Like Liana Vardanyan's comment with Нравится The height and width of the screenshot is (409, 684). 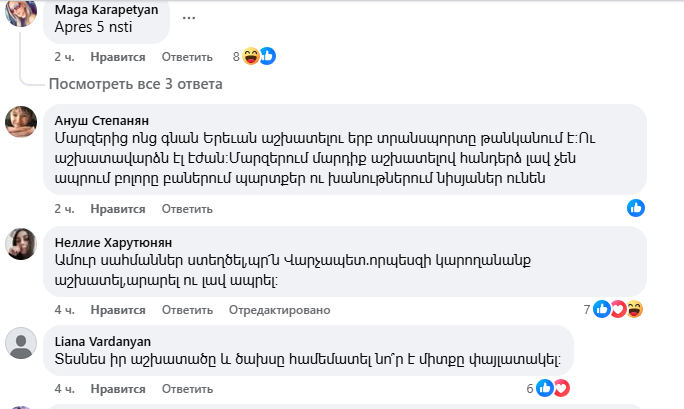(x=118, y=388)
